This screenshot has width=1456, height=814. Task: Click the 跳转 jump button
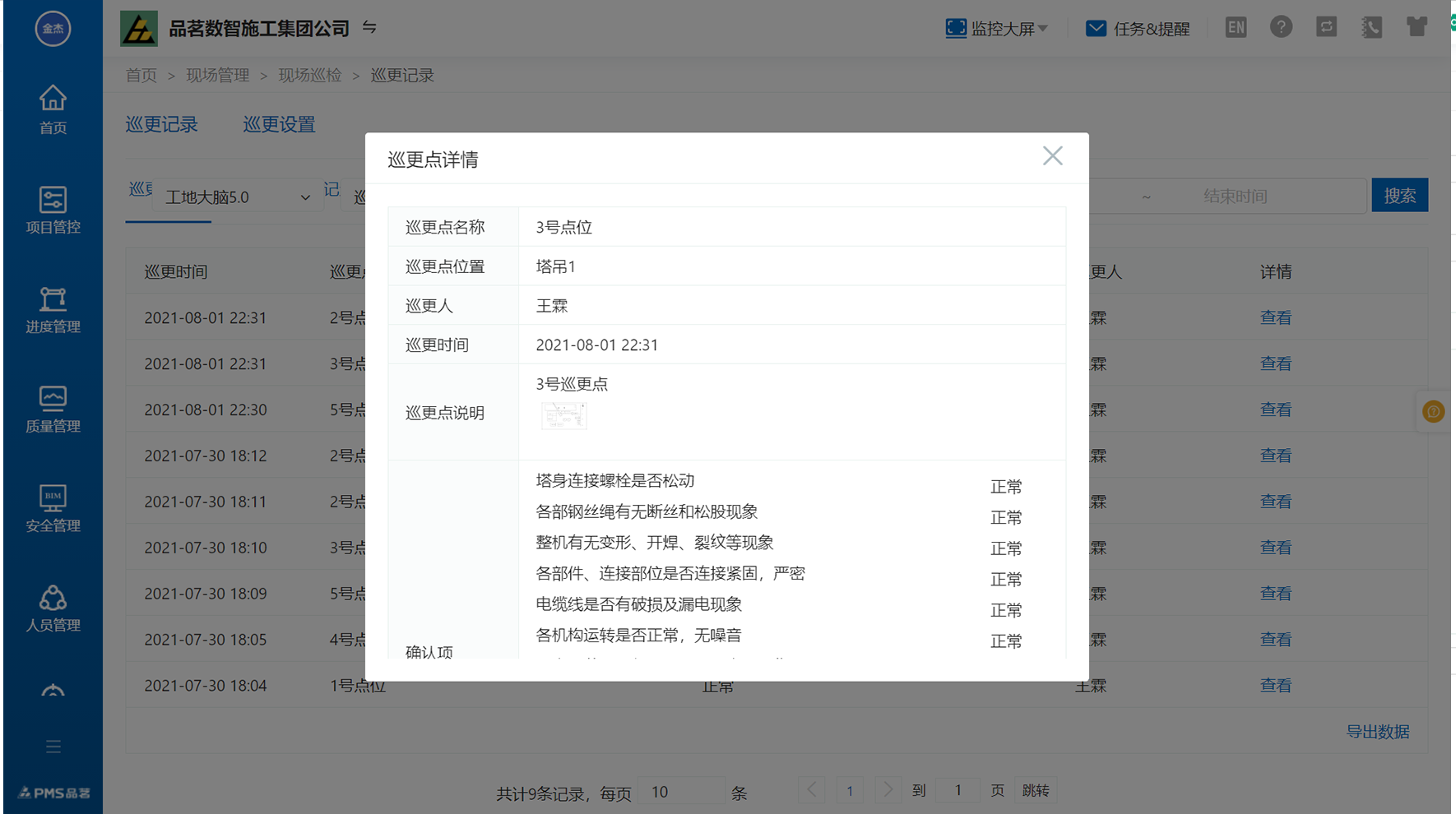pyautogui.click(x=1036, y=791)
